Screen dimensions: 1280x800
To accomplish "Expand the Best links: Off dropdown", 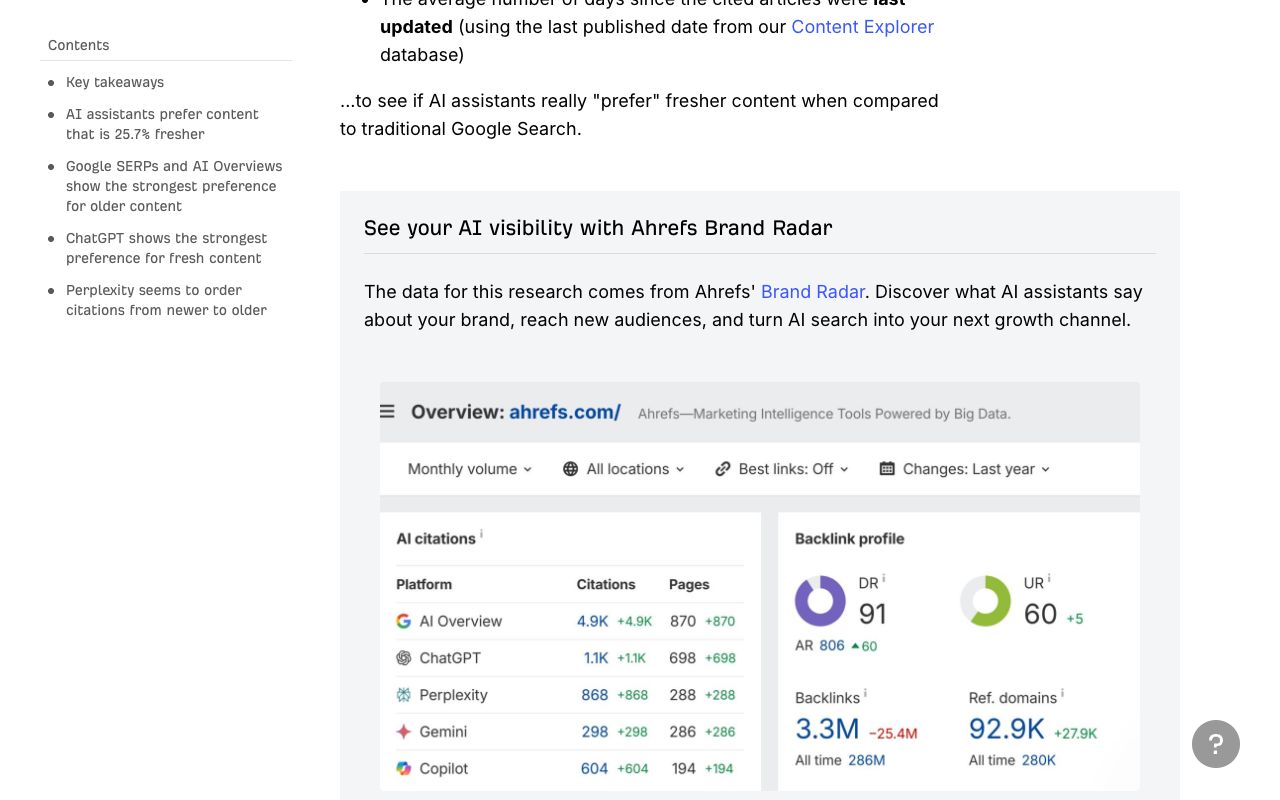I will pos(782,469).
